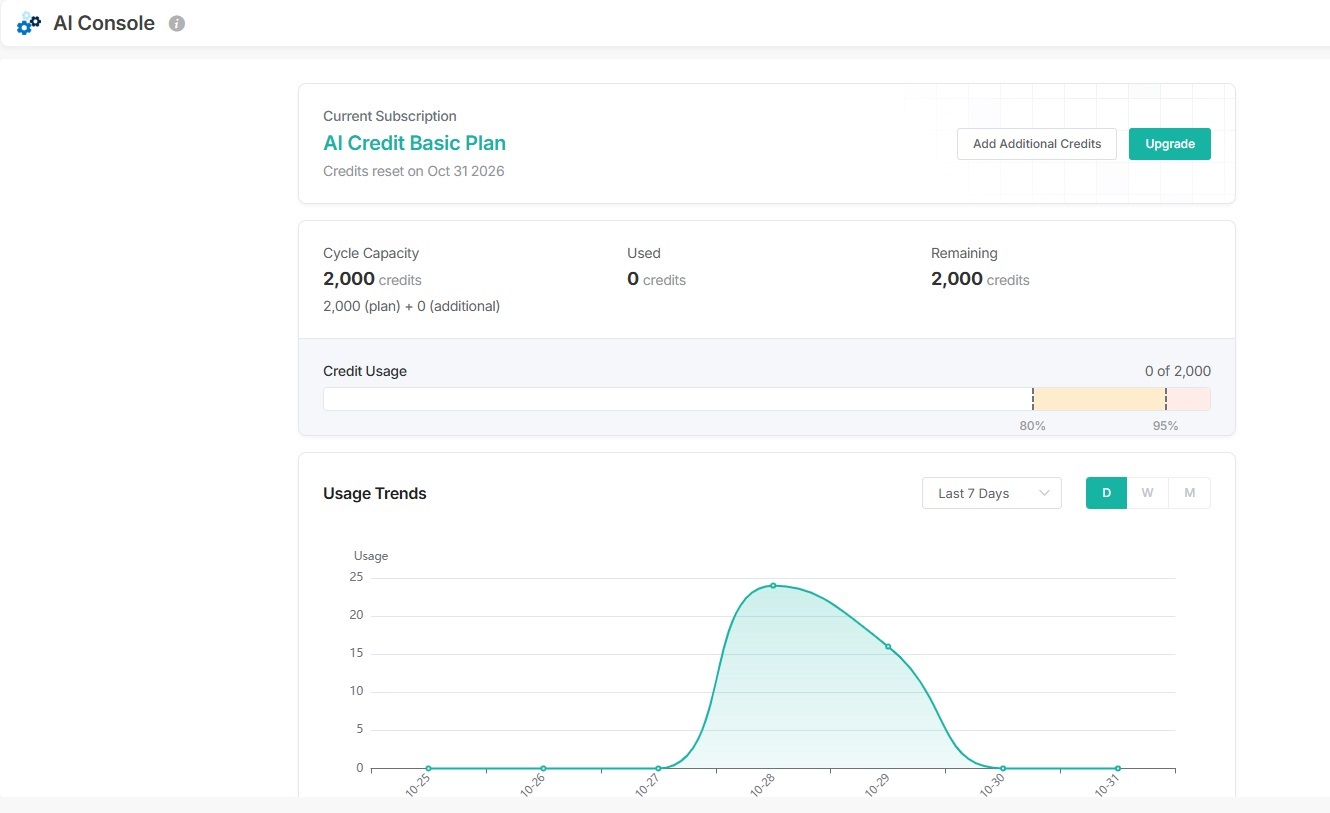
Task: Switch to the M monthly view
Action: click(1189, 493)
